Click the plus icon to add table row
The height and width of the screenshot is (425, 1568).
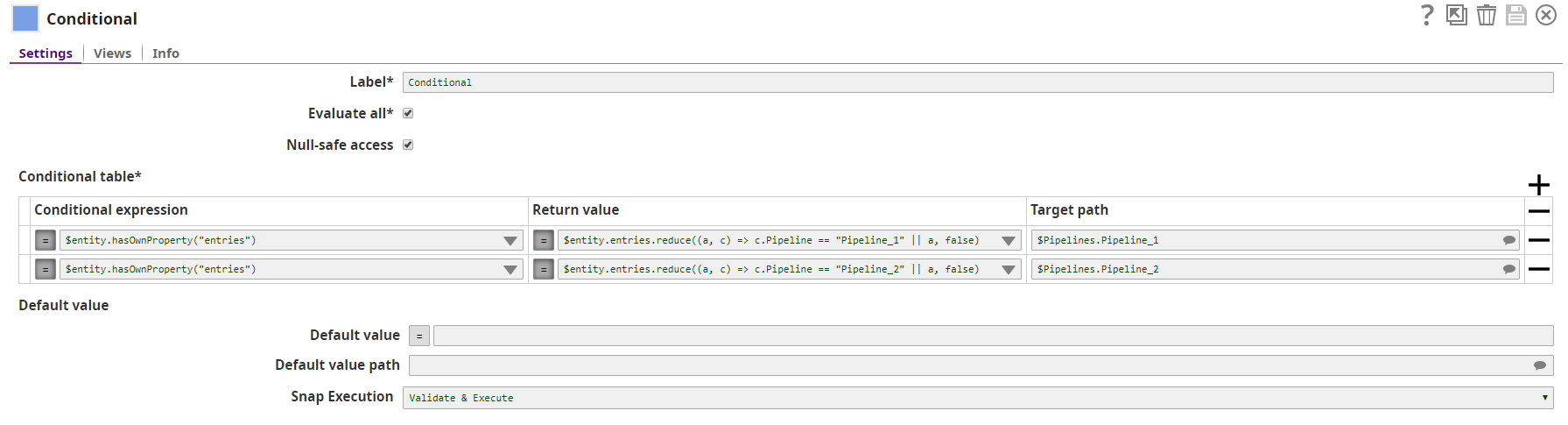tap(1538, 185)
